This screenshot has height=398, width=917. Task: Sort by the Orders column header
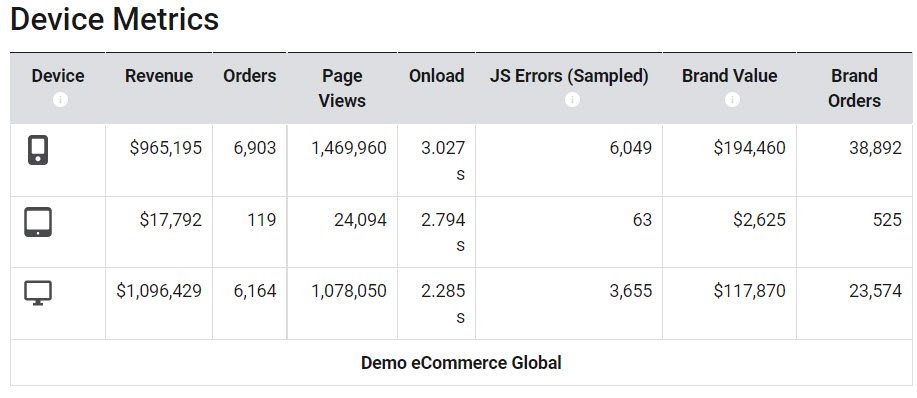click(250, 76)
